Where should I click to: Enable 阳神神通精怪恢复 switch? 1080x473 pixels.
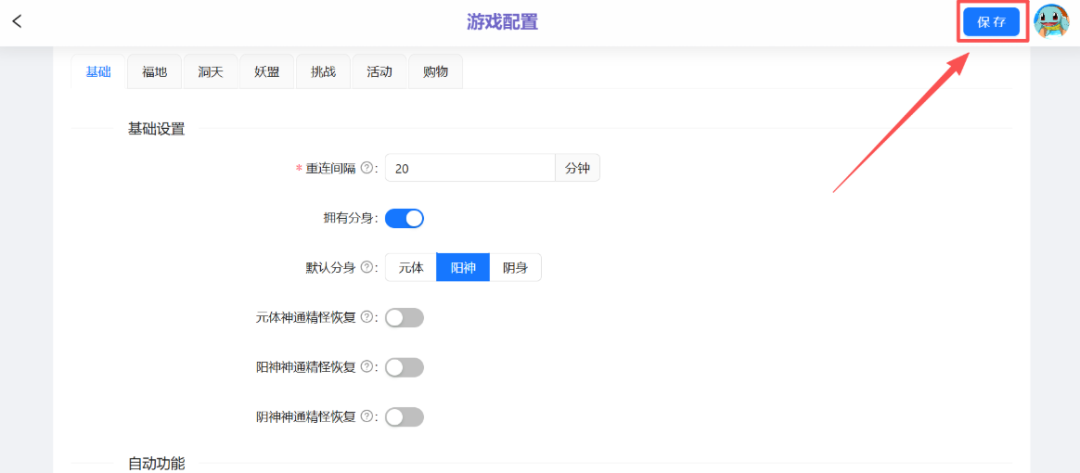404,367
